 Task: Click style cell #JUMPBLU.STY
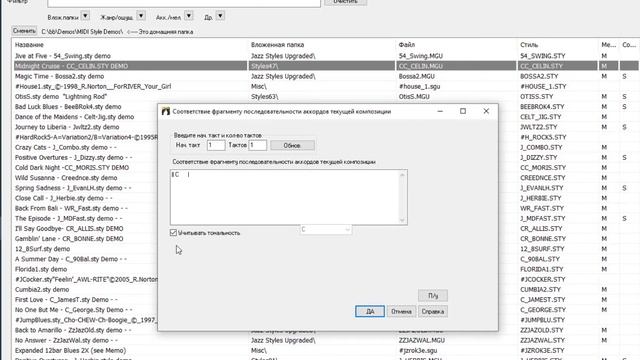click(x=542, y=320)
